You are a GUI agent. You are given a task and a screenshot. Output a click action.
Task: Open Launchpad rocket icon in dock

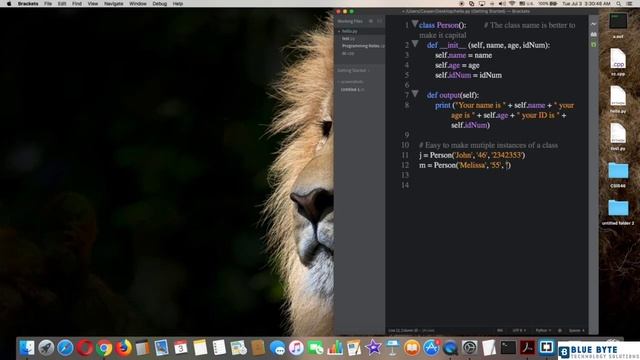tap(46, 348)
